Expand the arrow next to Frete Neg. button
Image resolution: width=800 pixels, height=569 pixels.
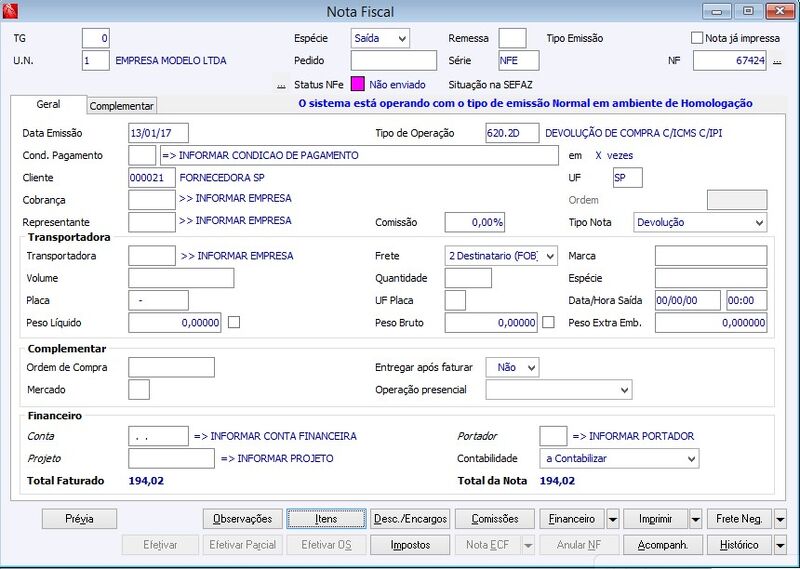(x=780, y=519)
